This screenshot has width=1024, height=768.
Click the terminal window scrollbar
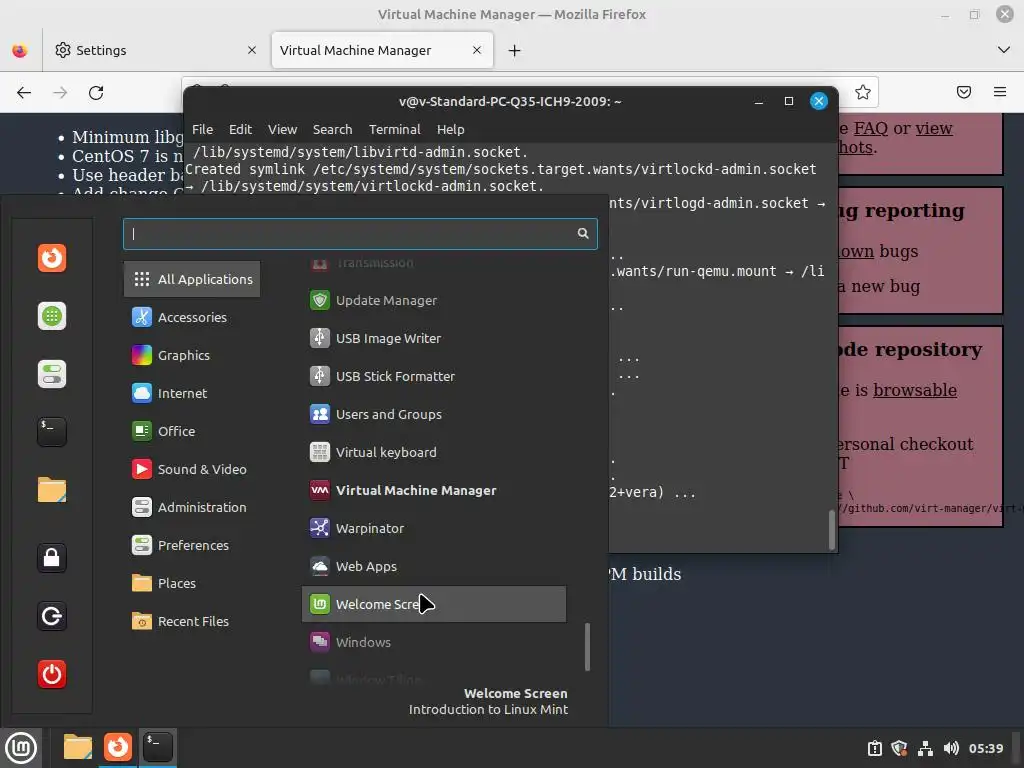(831, 530)
